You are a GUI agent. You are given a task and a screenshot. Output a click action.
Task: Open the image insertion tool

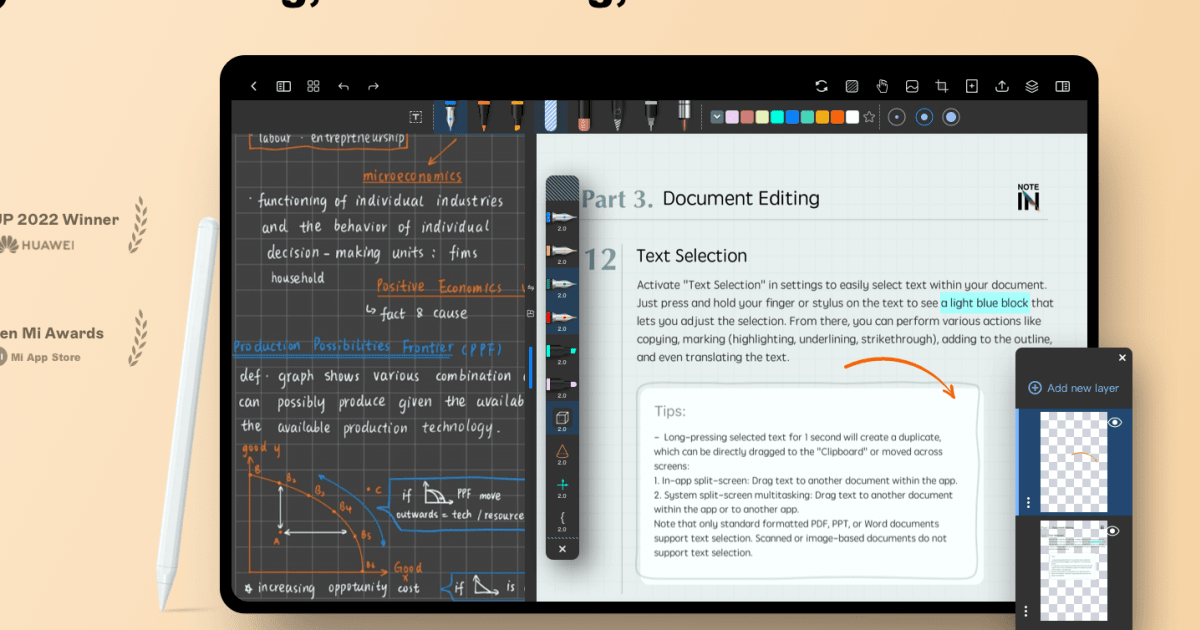point(911,86)
